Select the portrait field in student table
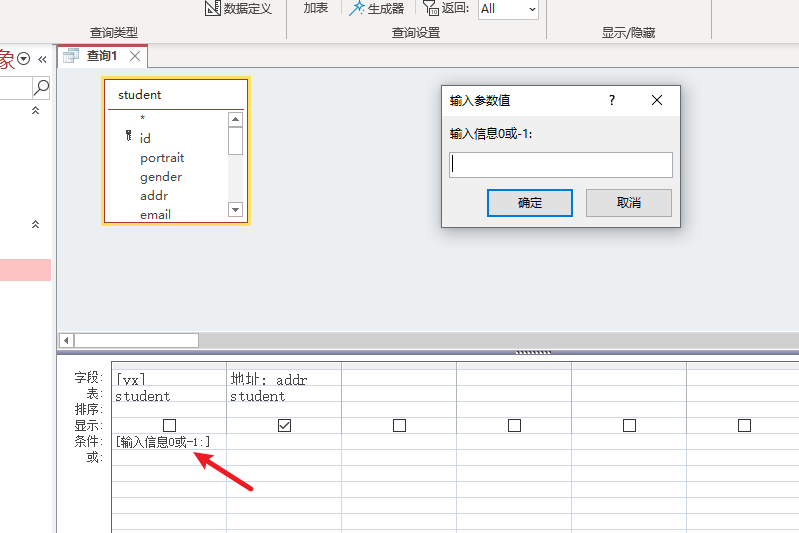The image size is (799, 533). [162, 158]
